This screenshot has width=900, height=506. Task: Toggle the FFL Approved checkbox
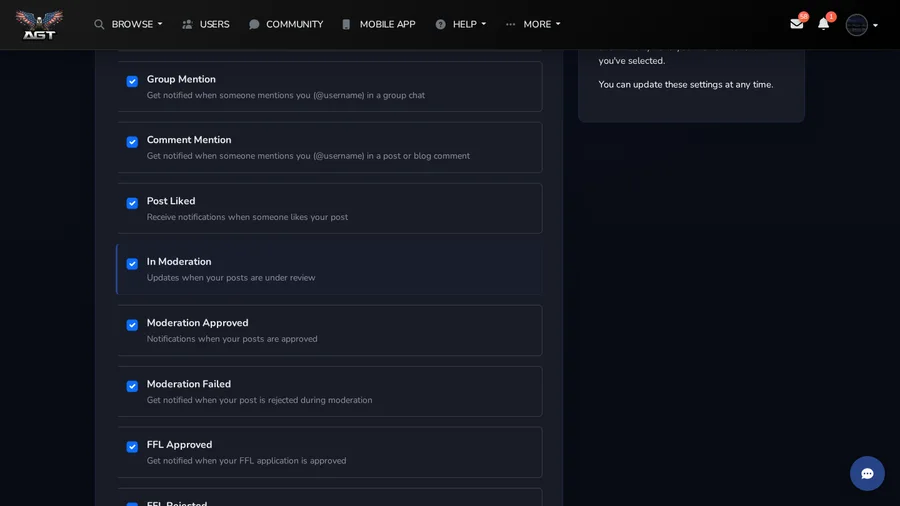(132, 447)
